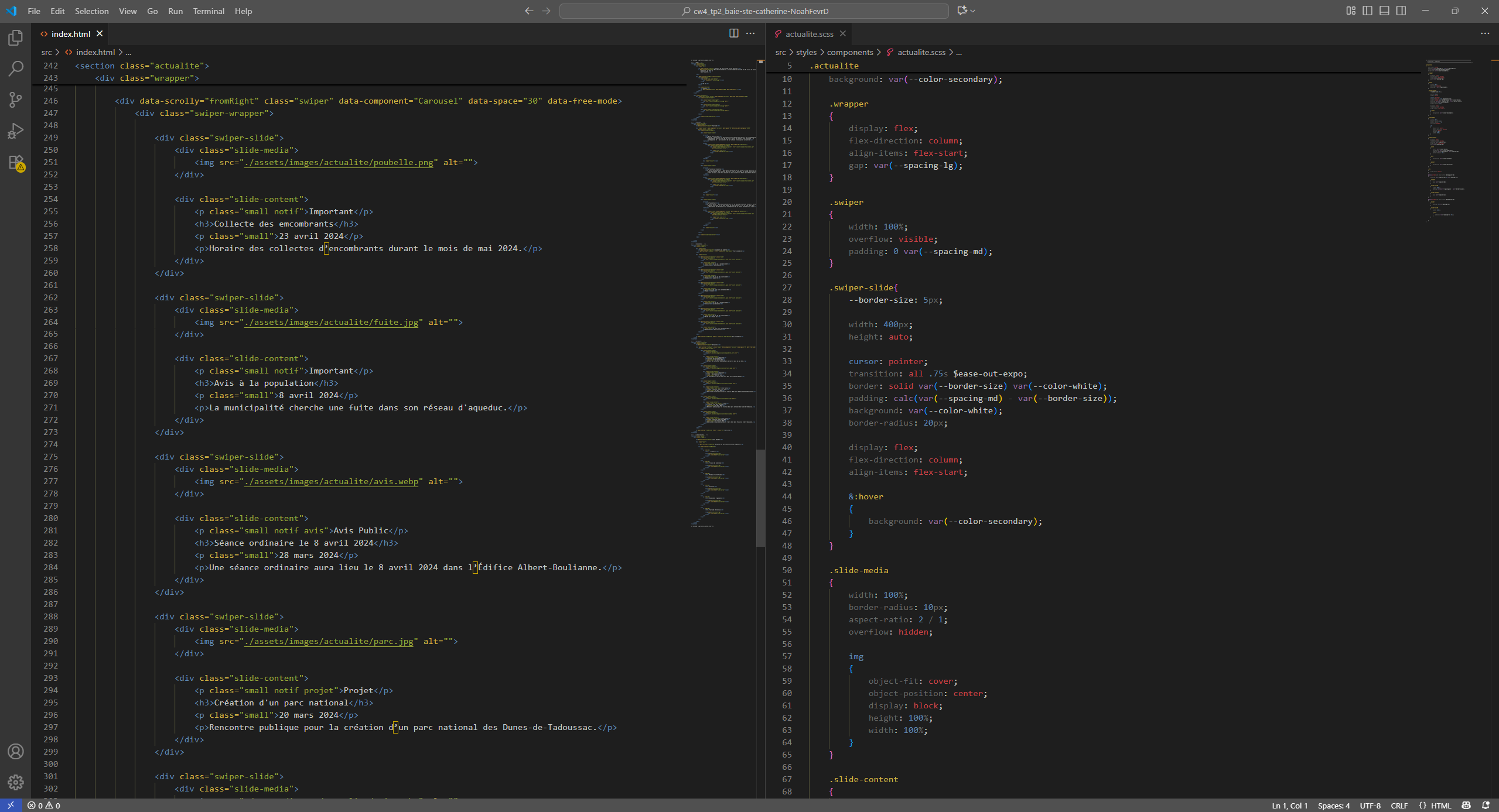This screenshot has width=1499, height=812.
Task: Open the Explorer view in activity bar
Action: point(16,38)
